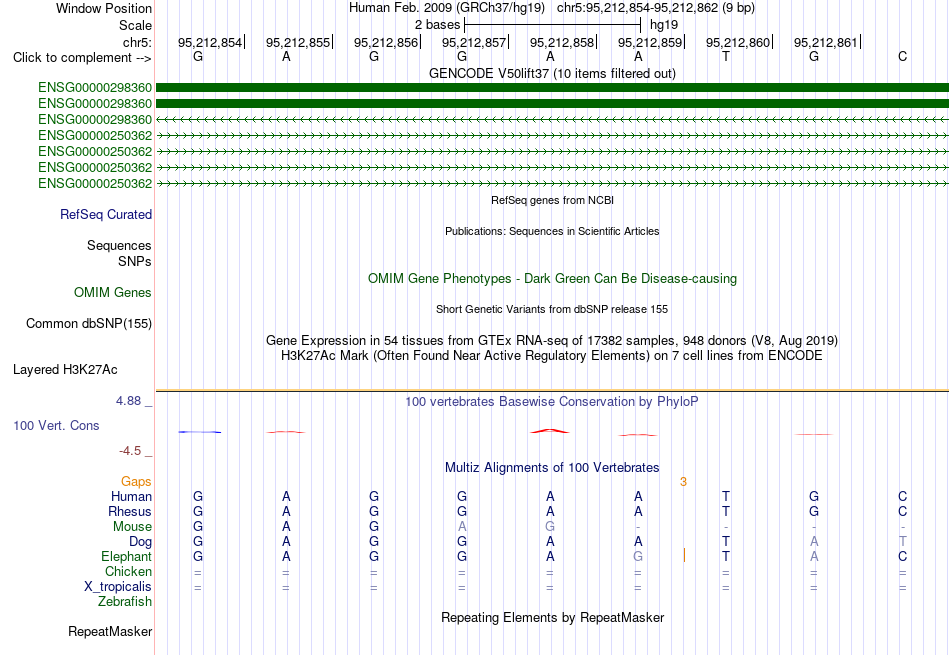The width and height of the screenshot is (950, 655).
Task: Click the Dog species label
Action: point(140,542)
